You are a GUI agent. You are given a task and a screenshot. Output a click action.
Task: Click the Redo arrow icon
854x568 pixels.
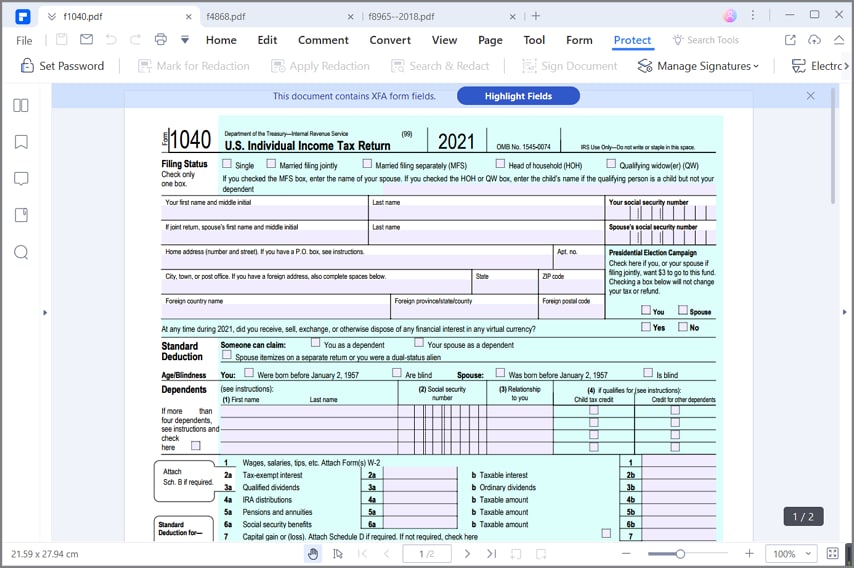(x=135, y=39)
